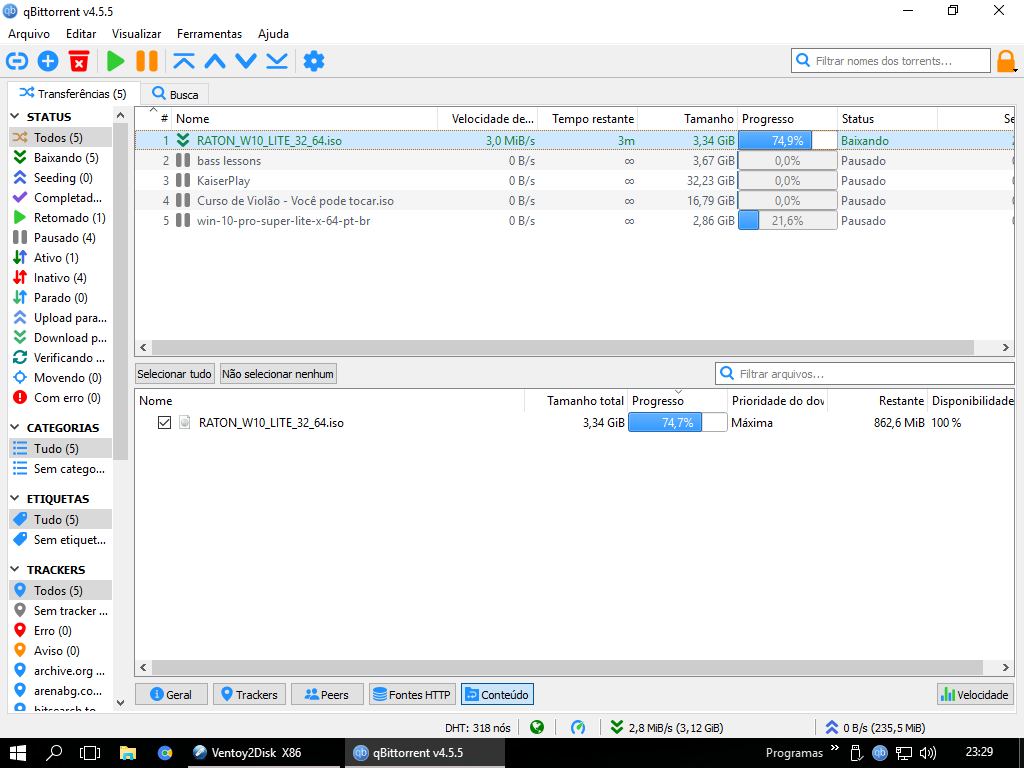Uncheck RATON_W10_LITE_32_64.iso file checkbox
The image size is (1024, 768).
pyautogui.click(x=165, y=423)
